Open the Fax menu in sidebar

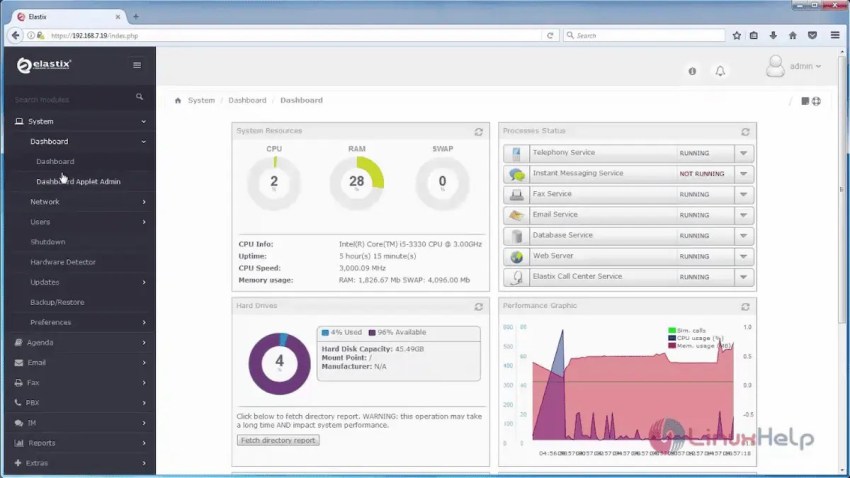point(80,383)
